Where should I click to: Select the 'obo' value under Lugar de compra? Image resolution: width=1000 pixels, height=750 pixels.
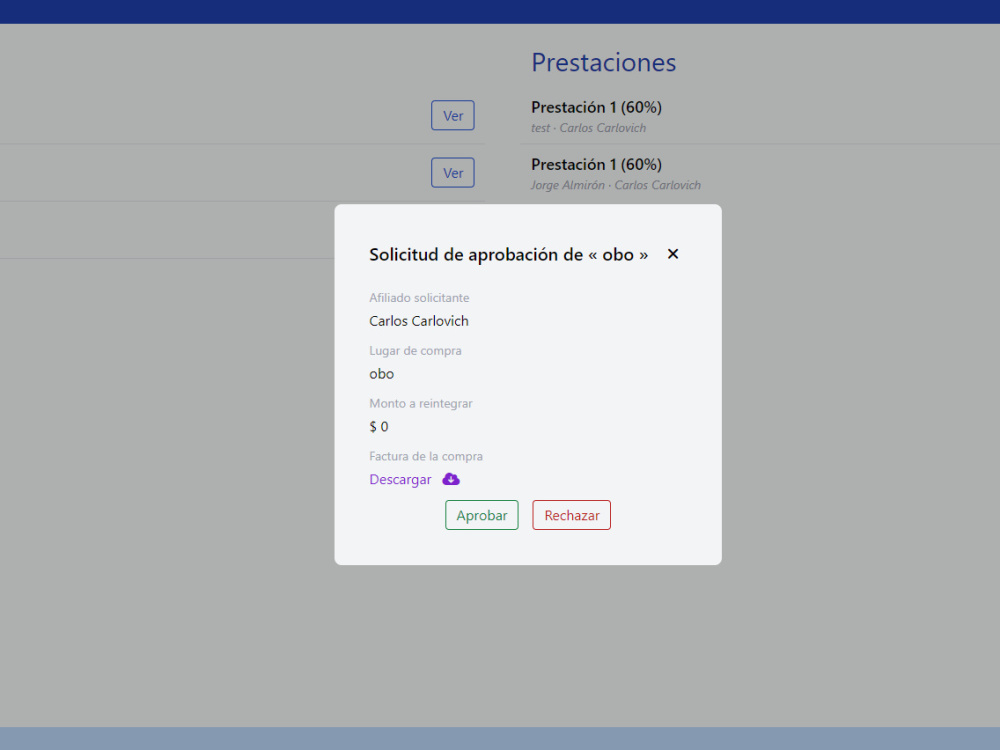(x=381, y=374)
